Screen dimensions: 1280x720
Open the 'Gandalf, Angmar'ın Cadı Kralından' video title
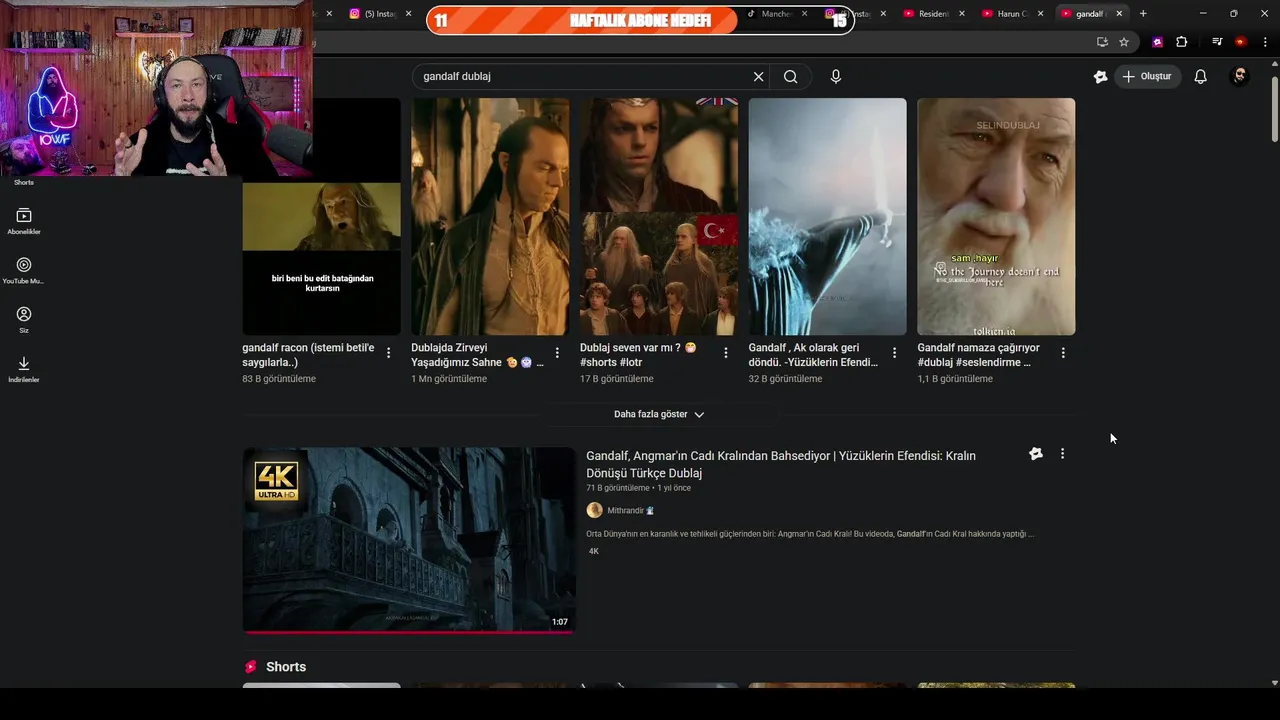781,464
